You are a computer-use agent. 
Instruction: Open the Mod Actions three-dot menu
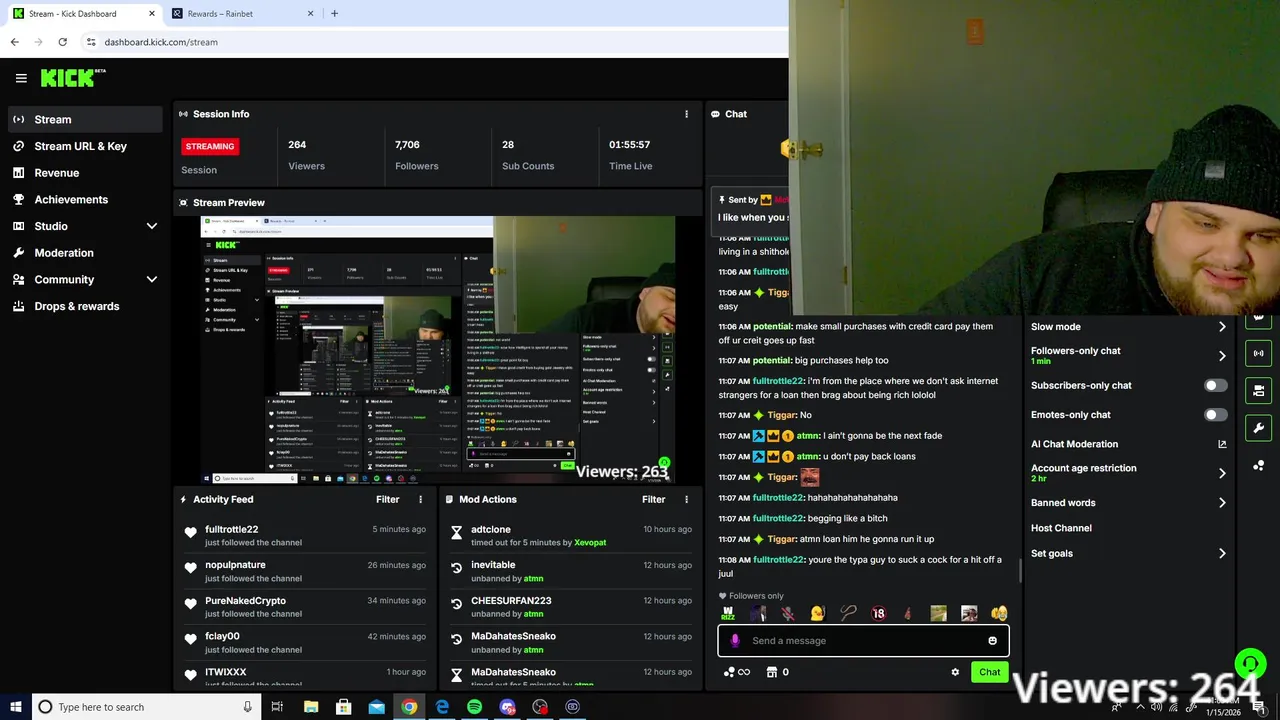(x=686, y=499)
